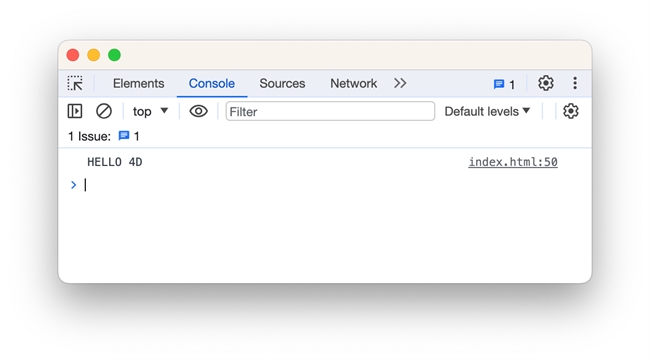
Task: Click the issues counter badge in tab bar
Action: pos(504,84)
